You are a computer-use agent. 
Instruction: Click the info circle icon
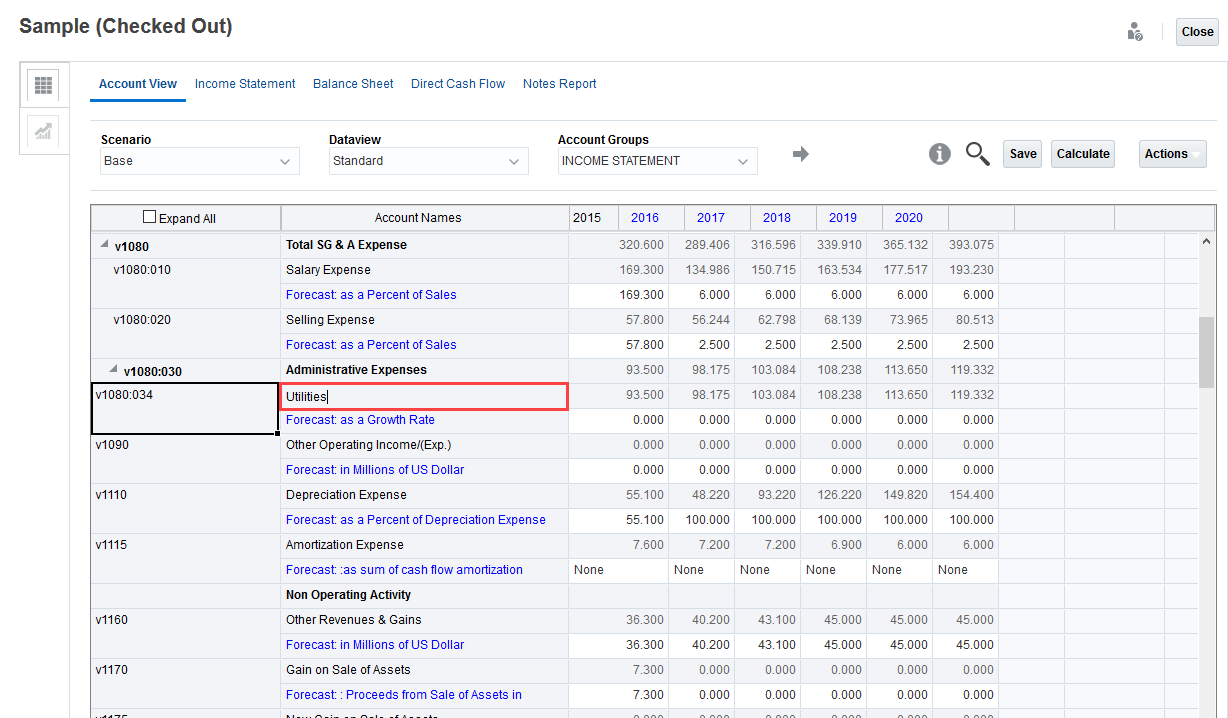[939, 154]
